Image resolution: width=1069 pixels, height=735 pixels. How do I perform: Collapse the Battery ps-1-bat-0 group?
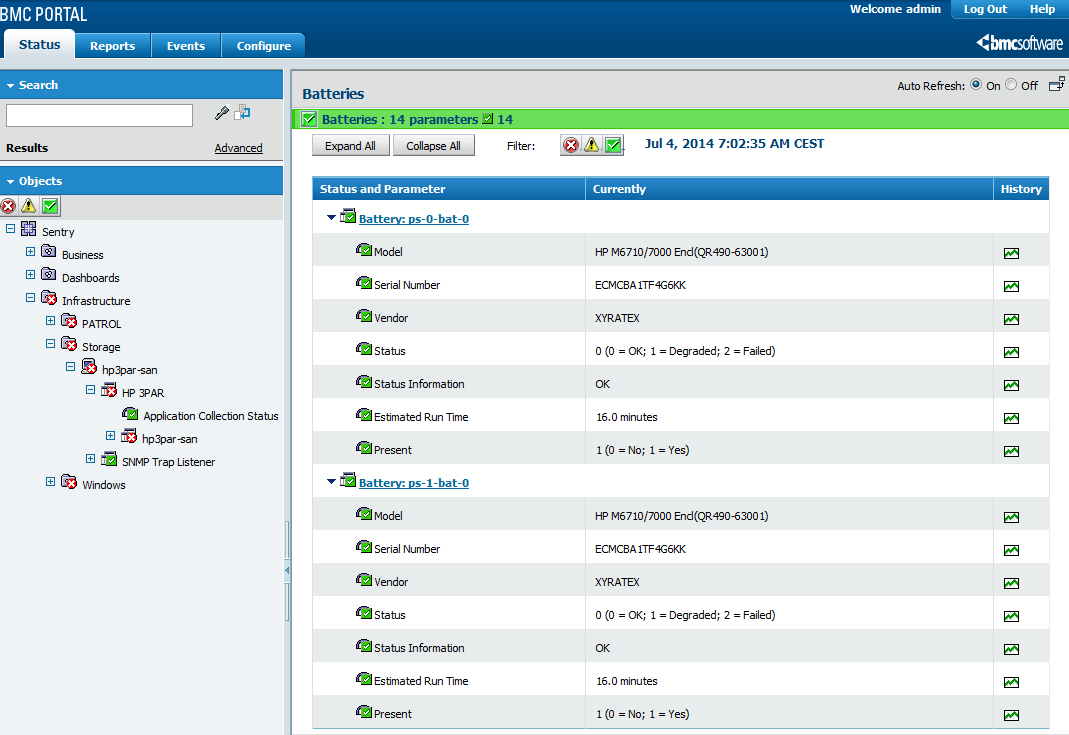tap(331, 481)
